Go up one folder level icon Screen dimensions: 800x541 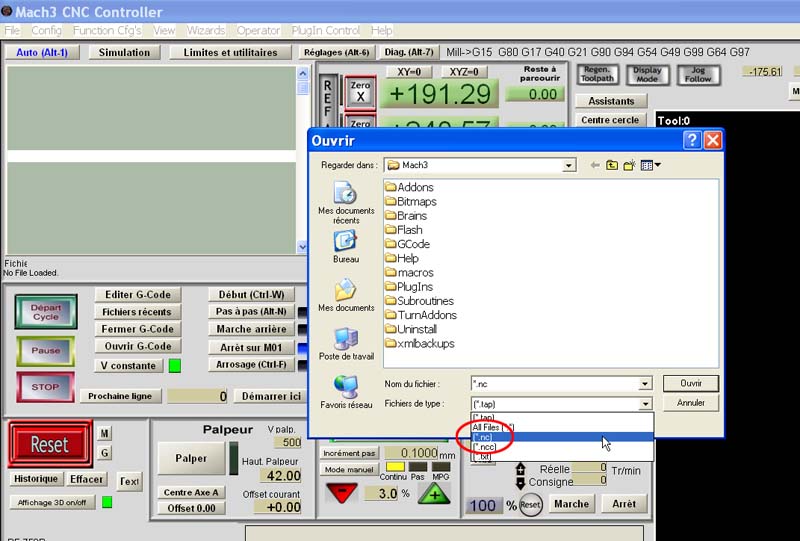pos(612,165)
